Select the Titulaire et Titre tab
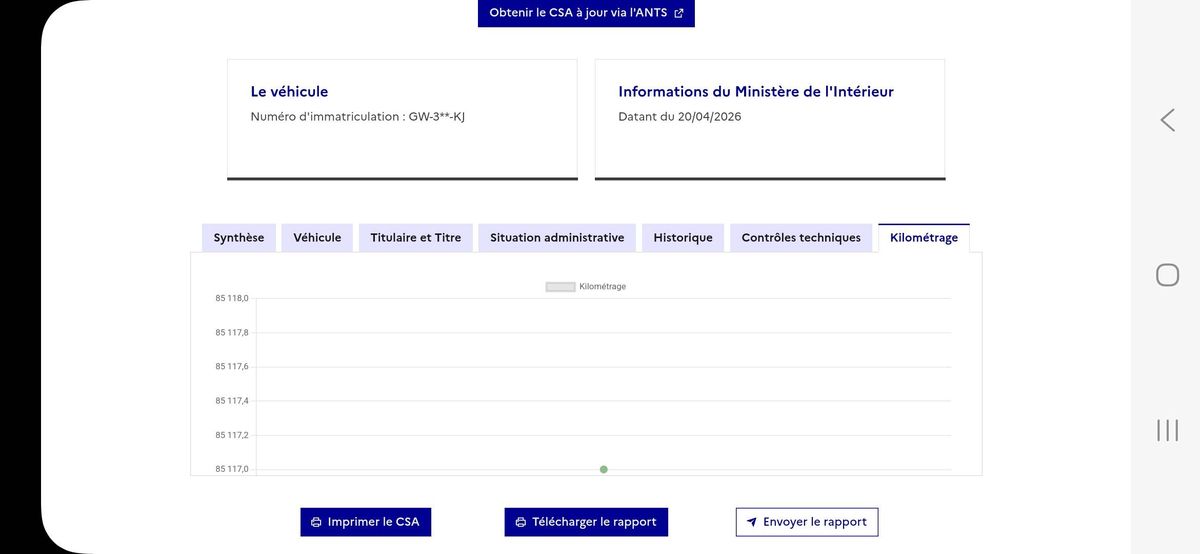 click(x=416, y=238)
